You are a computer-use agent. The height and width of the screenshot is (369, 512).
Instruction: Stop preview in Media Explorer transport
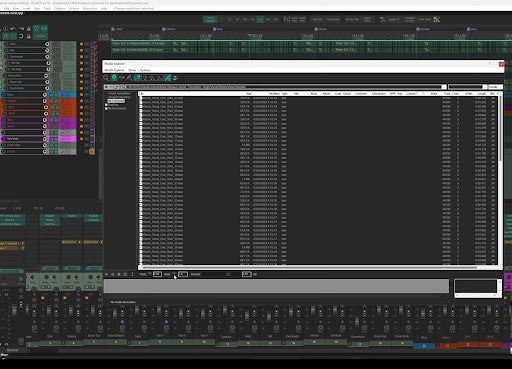pos(119,274)
